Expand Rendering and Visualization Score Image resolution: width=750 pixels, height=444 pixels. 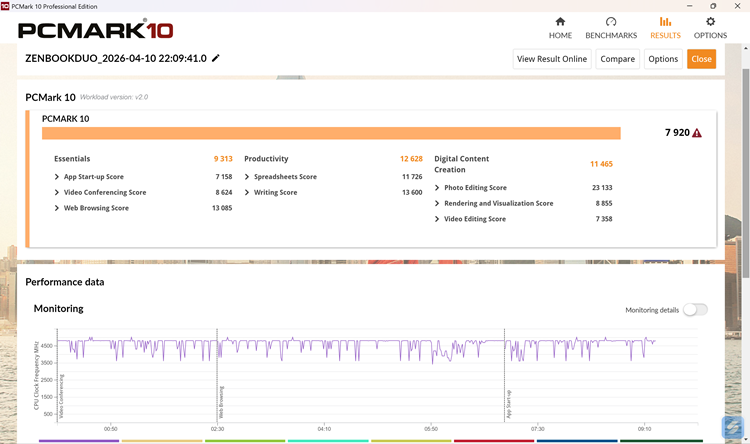(437, 203)
